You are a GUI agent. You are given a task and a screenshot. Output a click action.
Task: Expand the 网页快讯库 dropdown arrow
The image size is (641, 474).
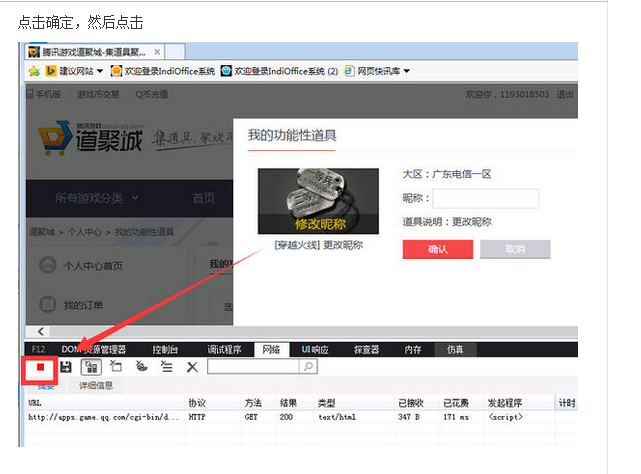click(x=406, y=71)
